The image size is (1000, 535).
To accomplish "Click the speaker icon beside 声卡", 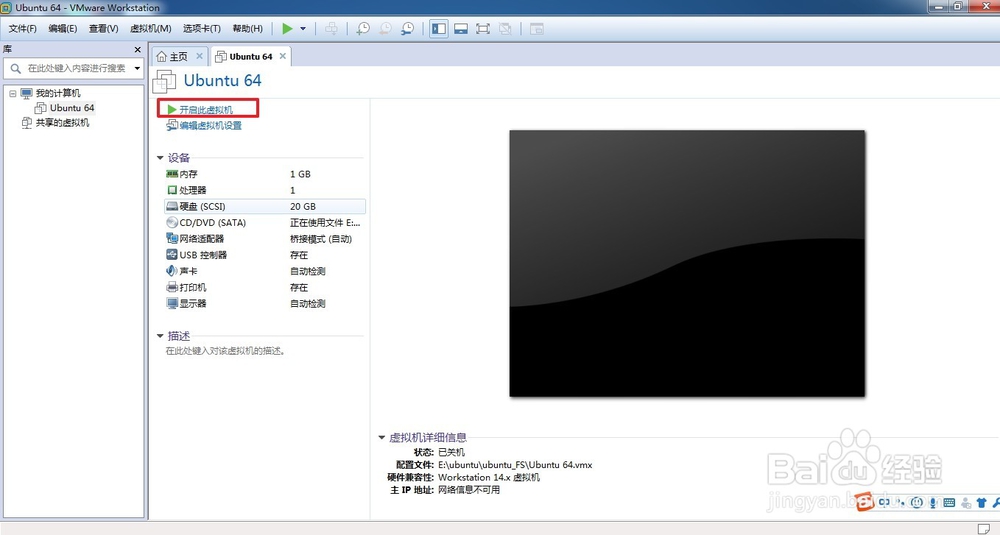I will (x=172, y=271).
